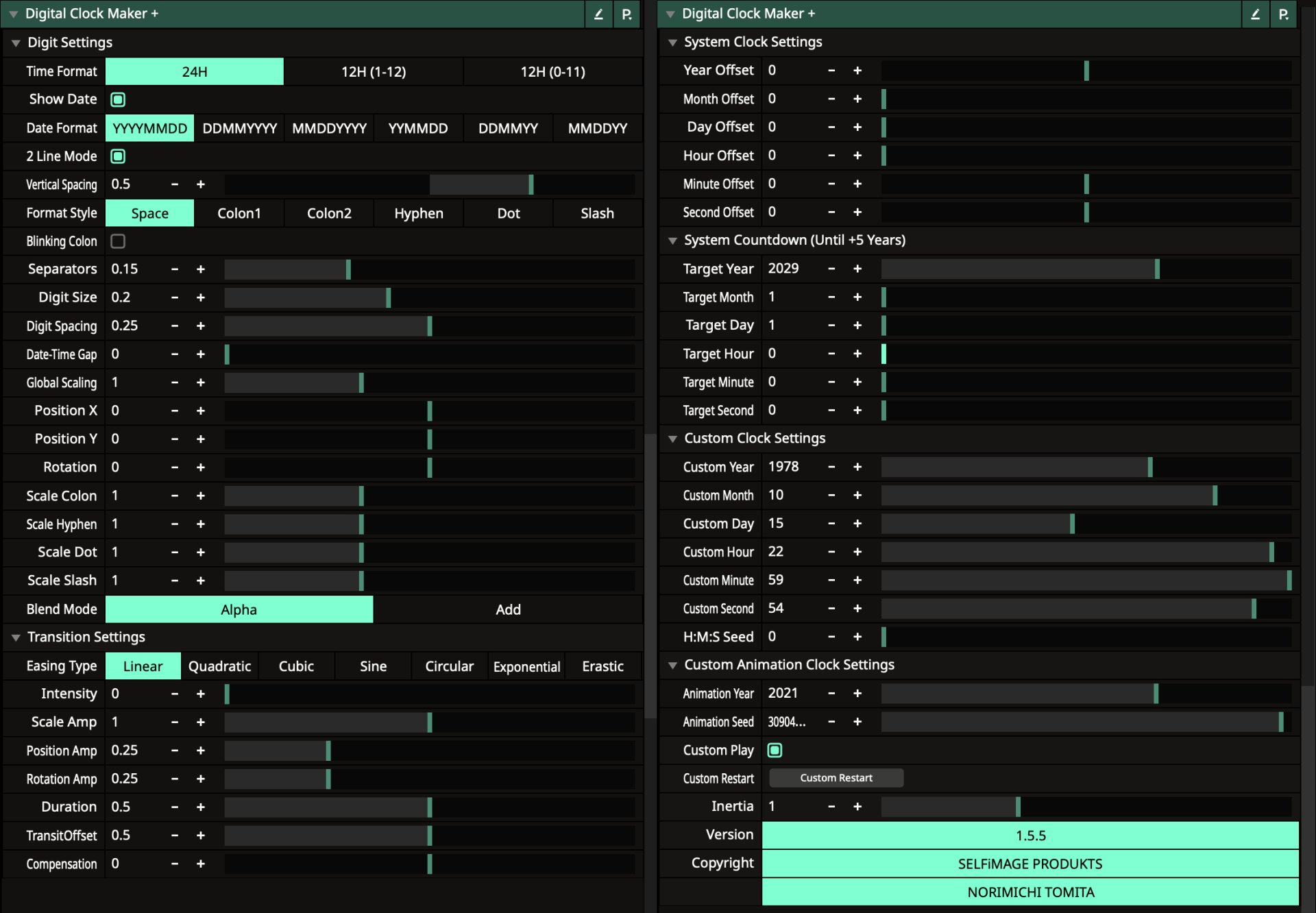Select 24H time format

[x=195, y=71]
